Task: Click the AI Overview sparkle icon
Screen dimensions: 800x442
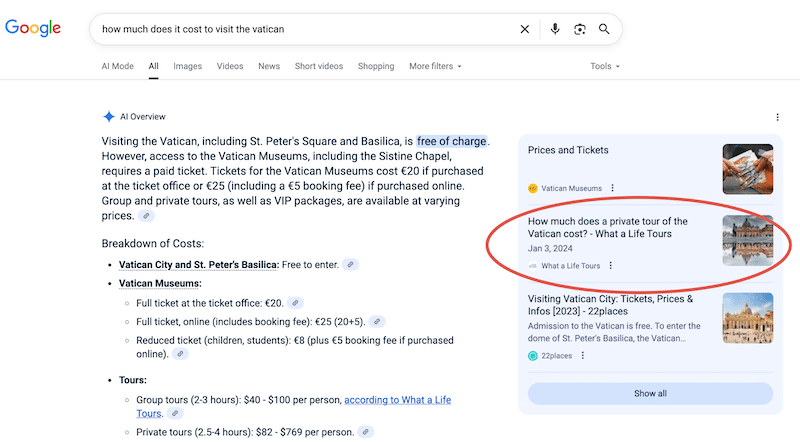Action: click(109, 116)
